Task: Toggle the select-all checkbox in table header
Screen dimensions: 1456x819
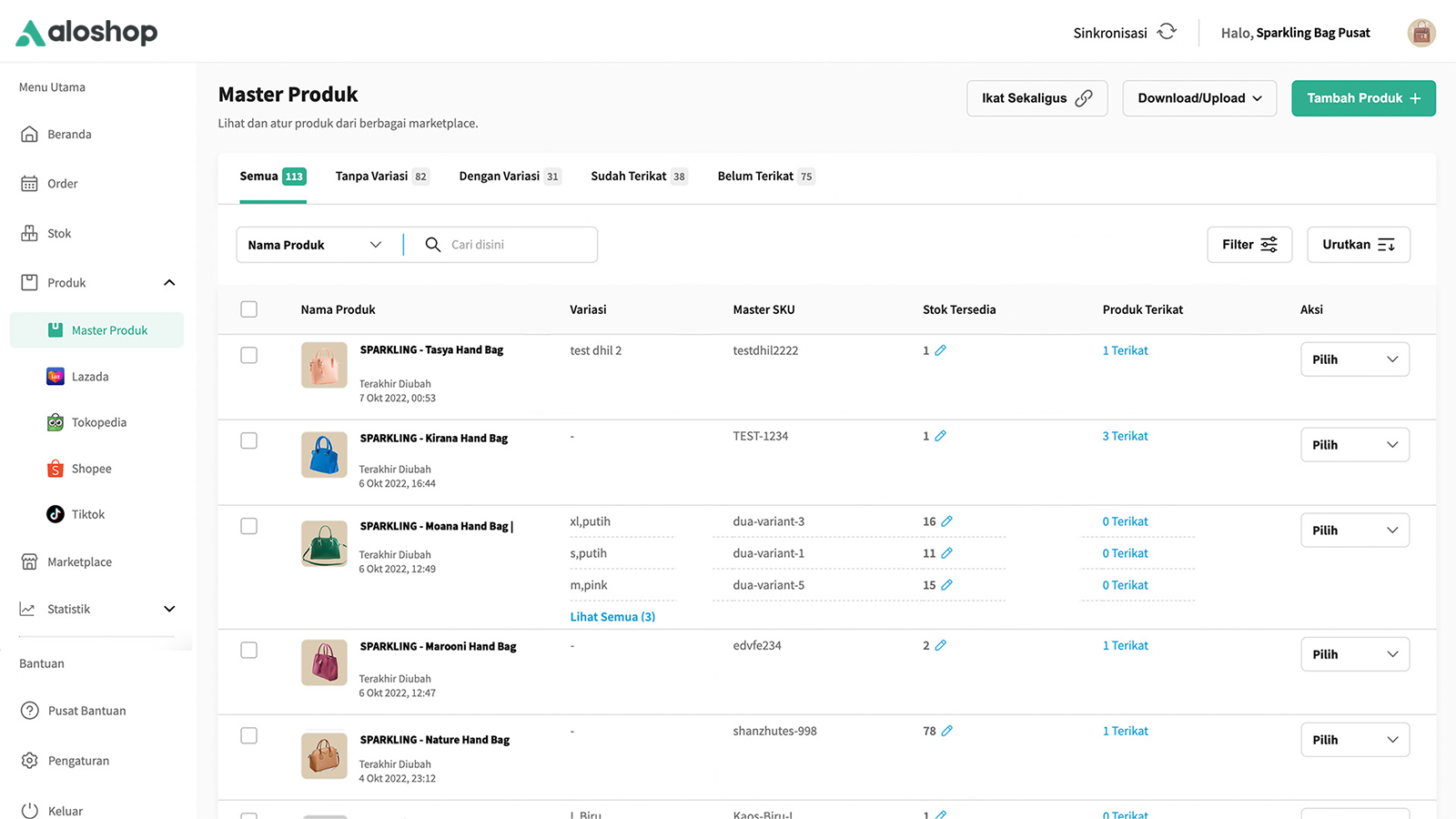Action: click(x=248, y=309)
